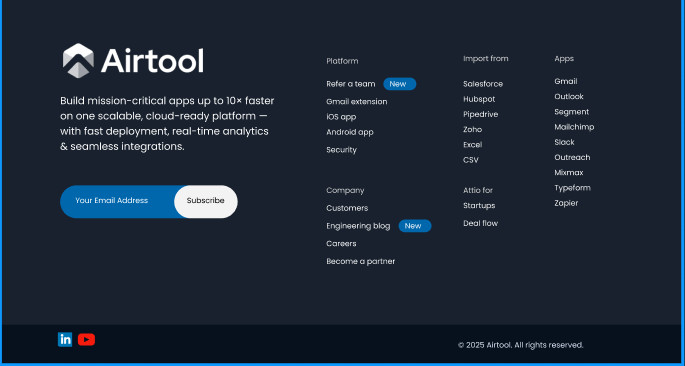The image size is (685, 366).
Task: Open the Typeform app link
Action: (x=572, y=188)
